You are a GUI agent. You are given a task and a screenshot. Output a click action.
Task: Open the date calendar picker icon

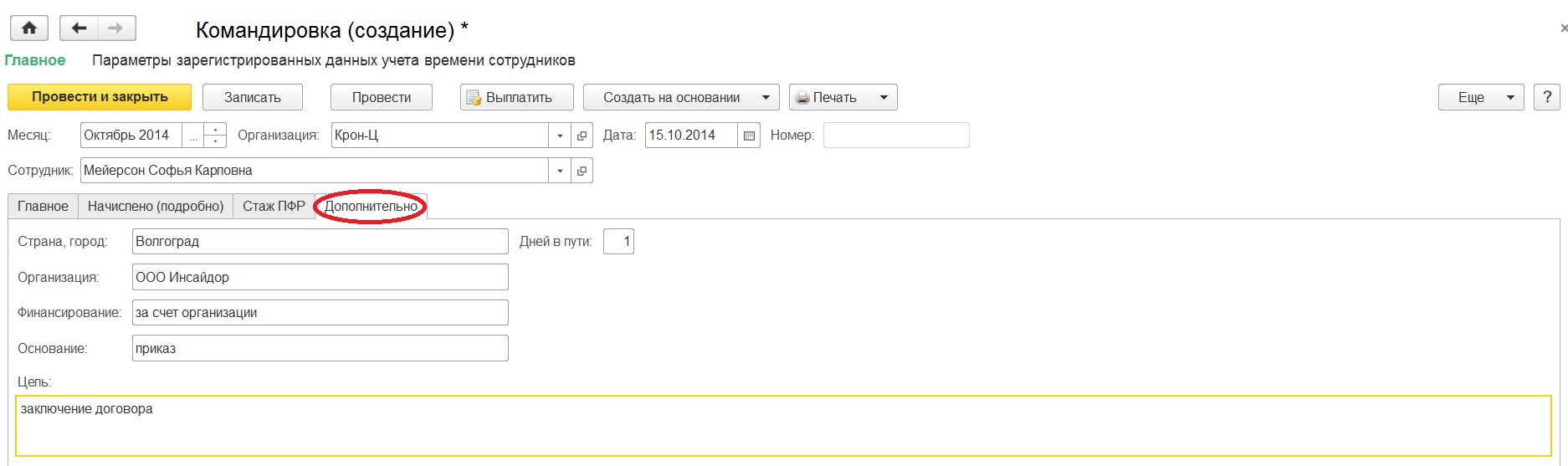coord(749,136)
